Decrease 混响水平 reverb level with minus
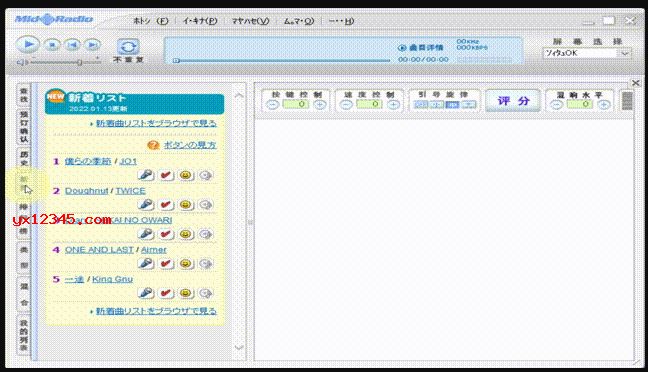This screenshot has height=372, width=648. [x=557, y=105]
